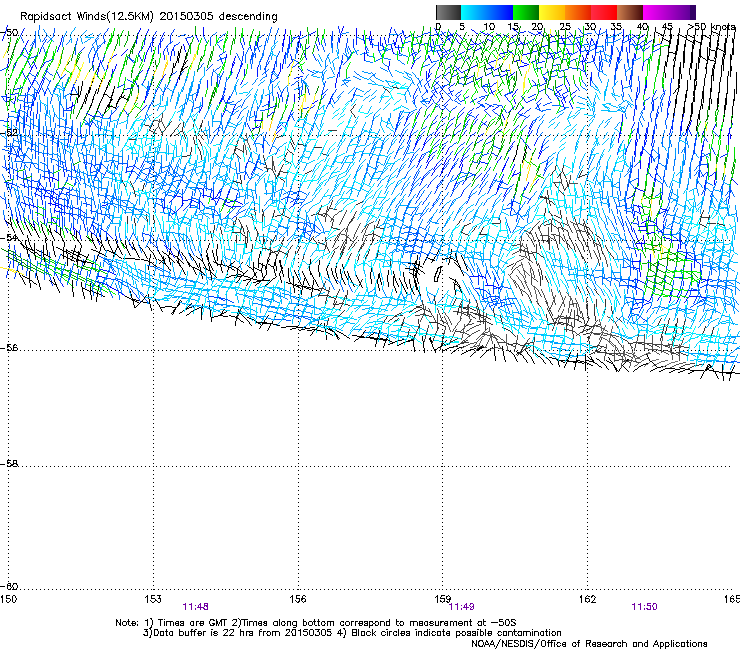Click the legend label '25'

click(x=565, y=27)
